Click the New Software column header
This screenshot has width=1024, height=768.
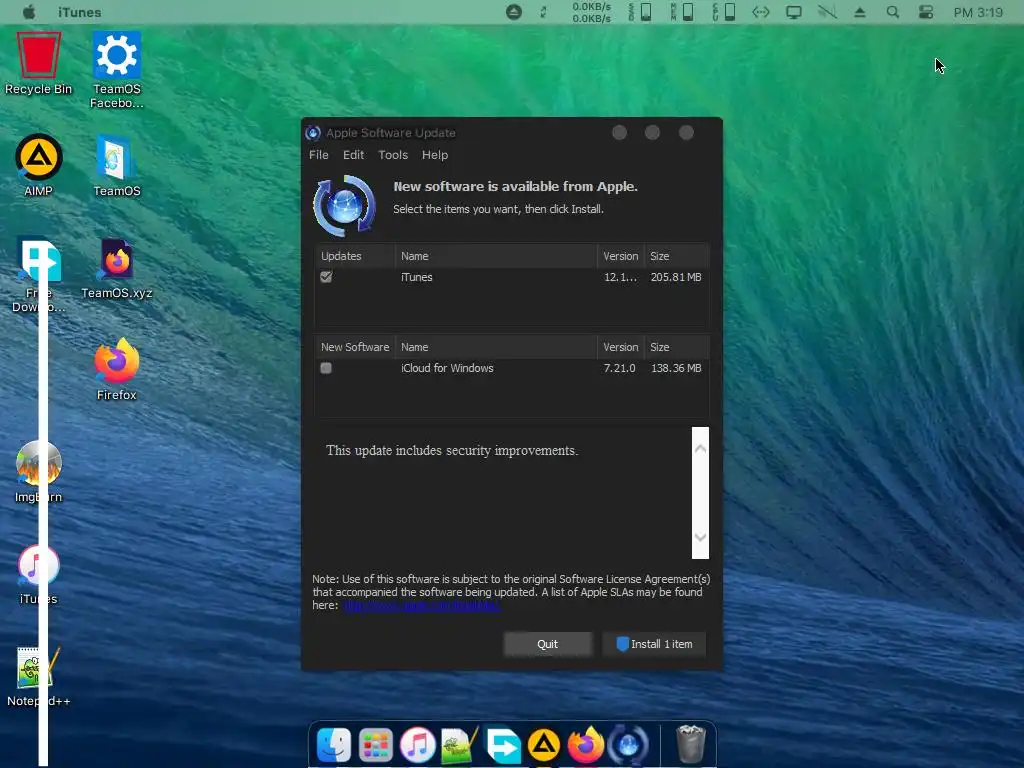(x=355, y=347)
